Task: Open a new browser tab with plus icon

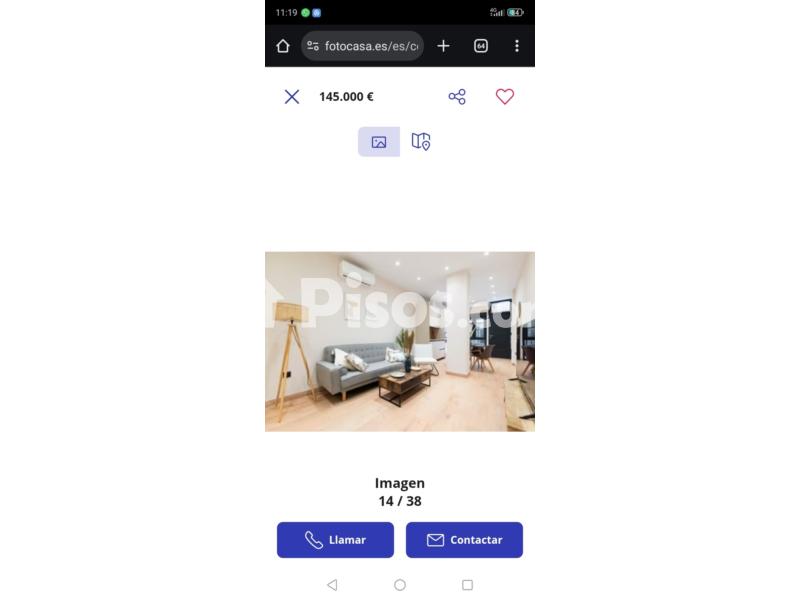Action: 443,46
